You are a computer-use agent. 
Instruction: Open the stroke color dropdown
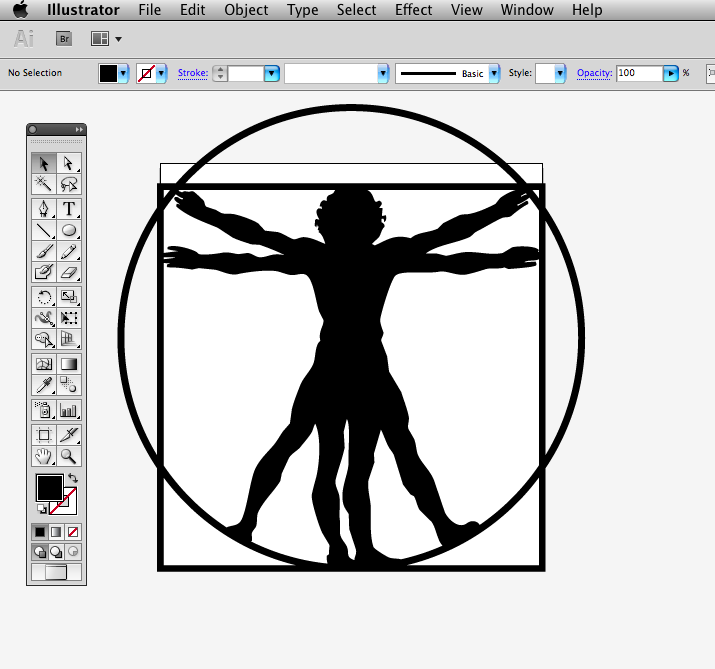pos(161,73)
